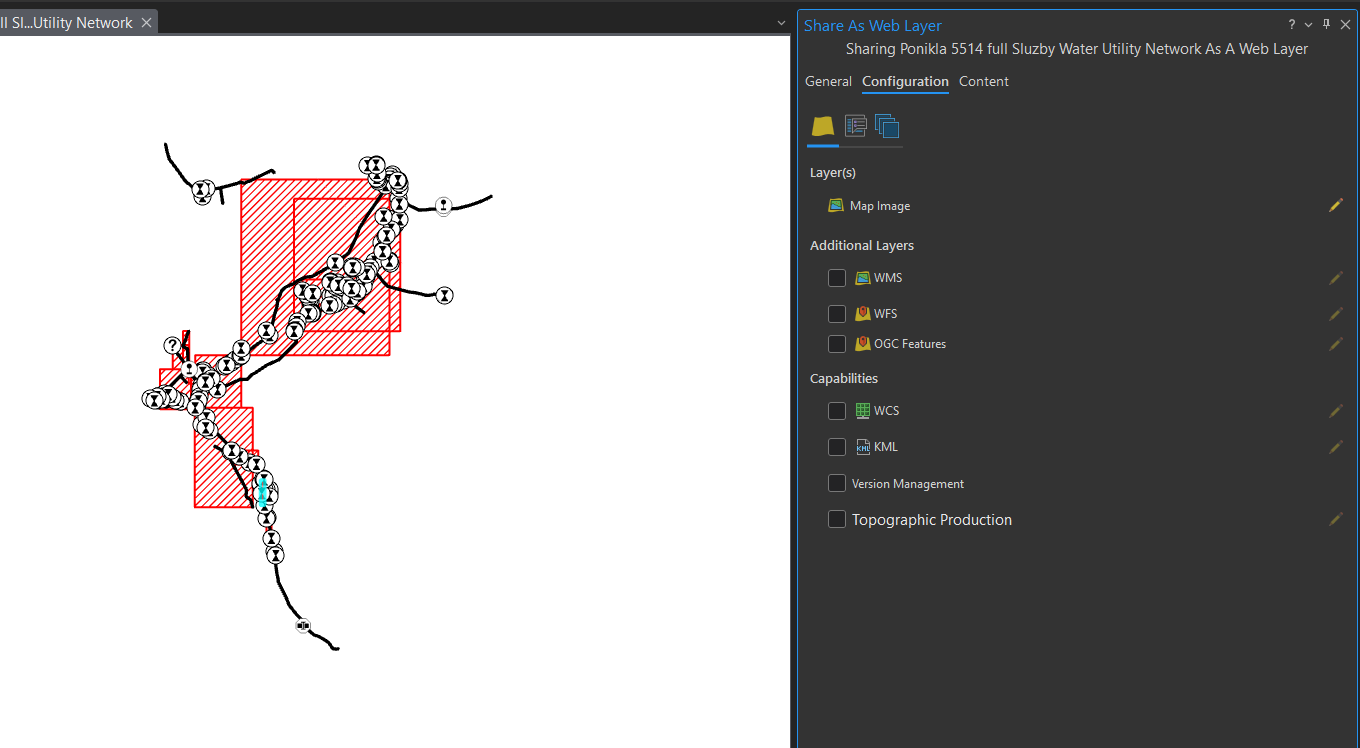Image resolution: width=1360 pixels, height=748 pixels.
Task: Click the cyan highlighted feature on the map
Action: pyautogui.click(x=263, y=491)
